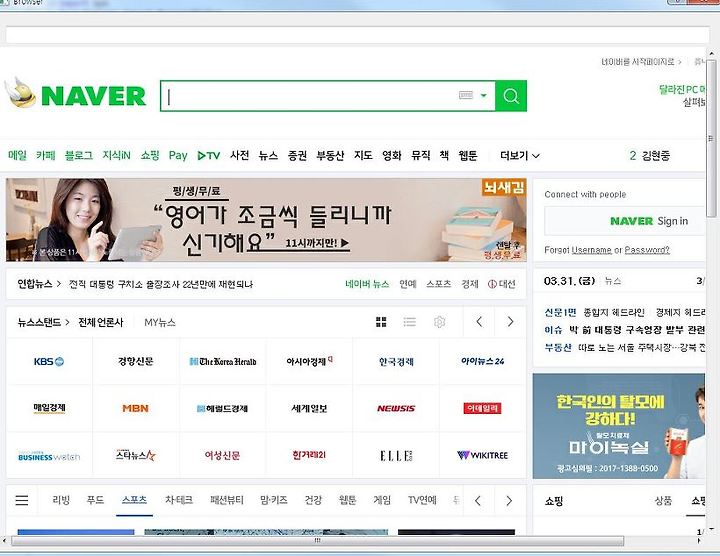Click the 마이녹실 hair loss advertisement
The image size is (720, 556).
point(619,426)
